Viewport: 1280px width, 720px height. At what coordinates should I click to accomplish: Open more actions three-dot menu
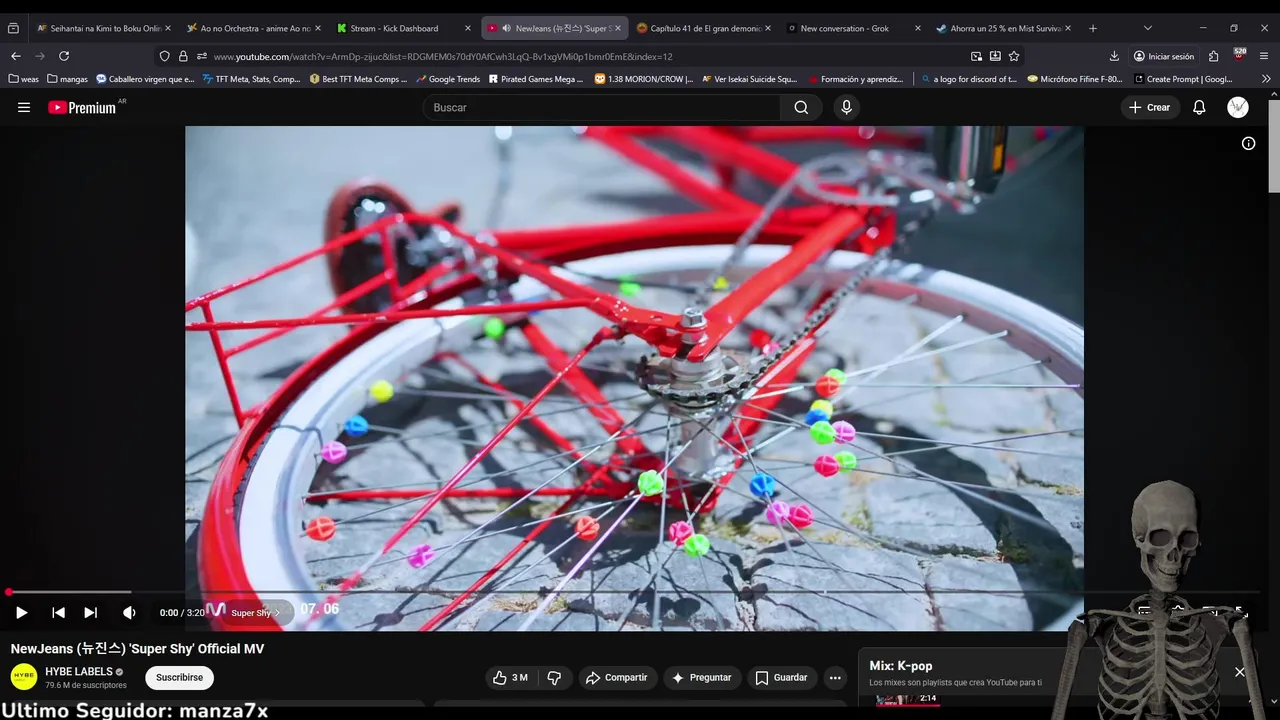(x=835, y=678)
